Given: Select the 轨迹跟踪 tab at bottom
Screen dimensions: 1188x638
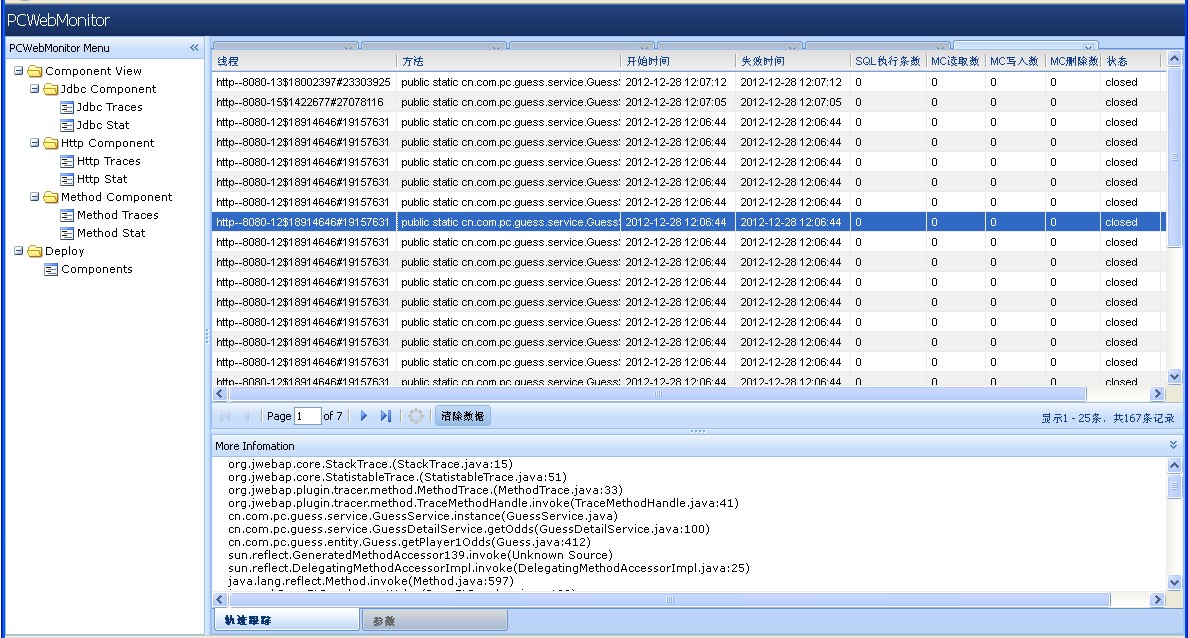Looking at the screenshot, I should pos(287,621).
